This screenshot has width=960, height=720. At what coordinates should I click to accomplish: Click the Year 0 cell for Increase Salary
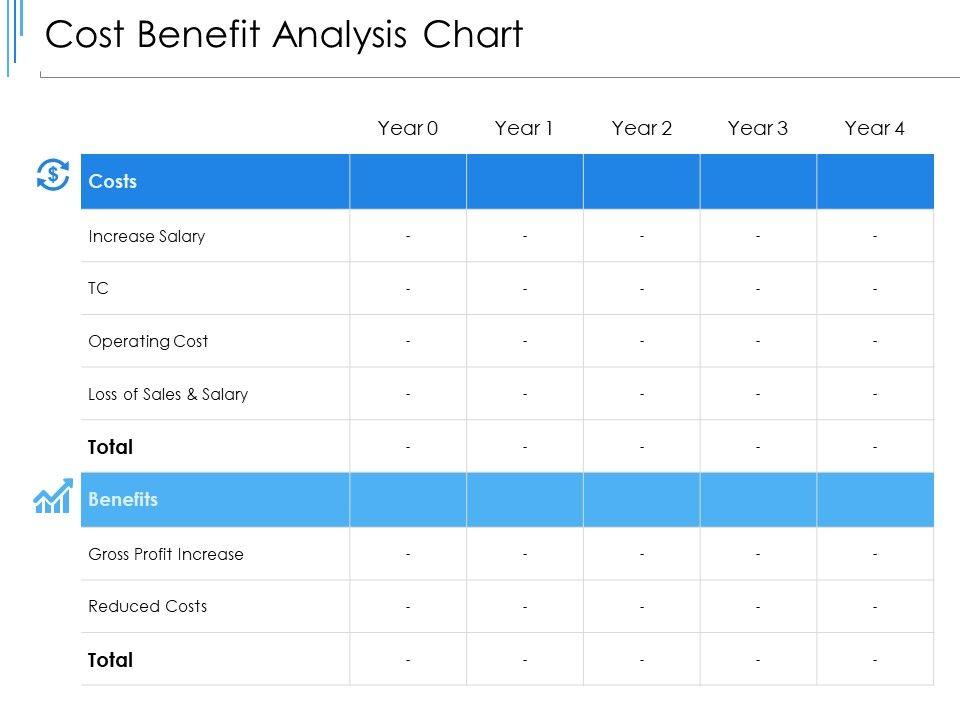click(408, 237)
